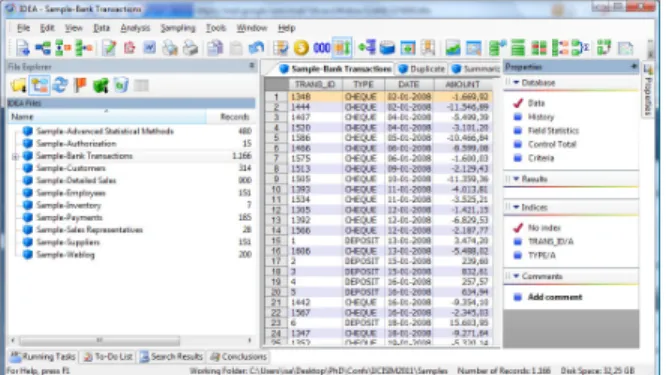Viewport: 666px width, 375px height.
Task: Click the File Explorer horizontal scrollbar thumb
Action: 99,340
